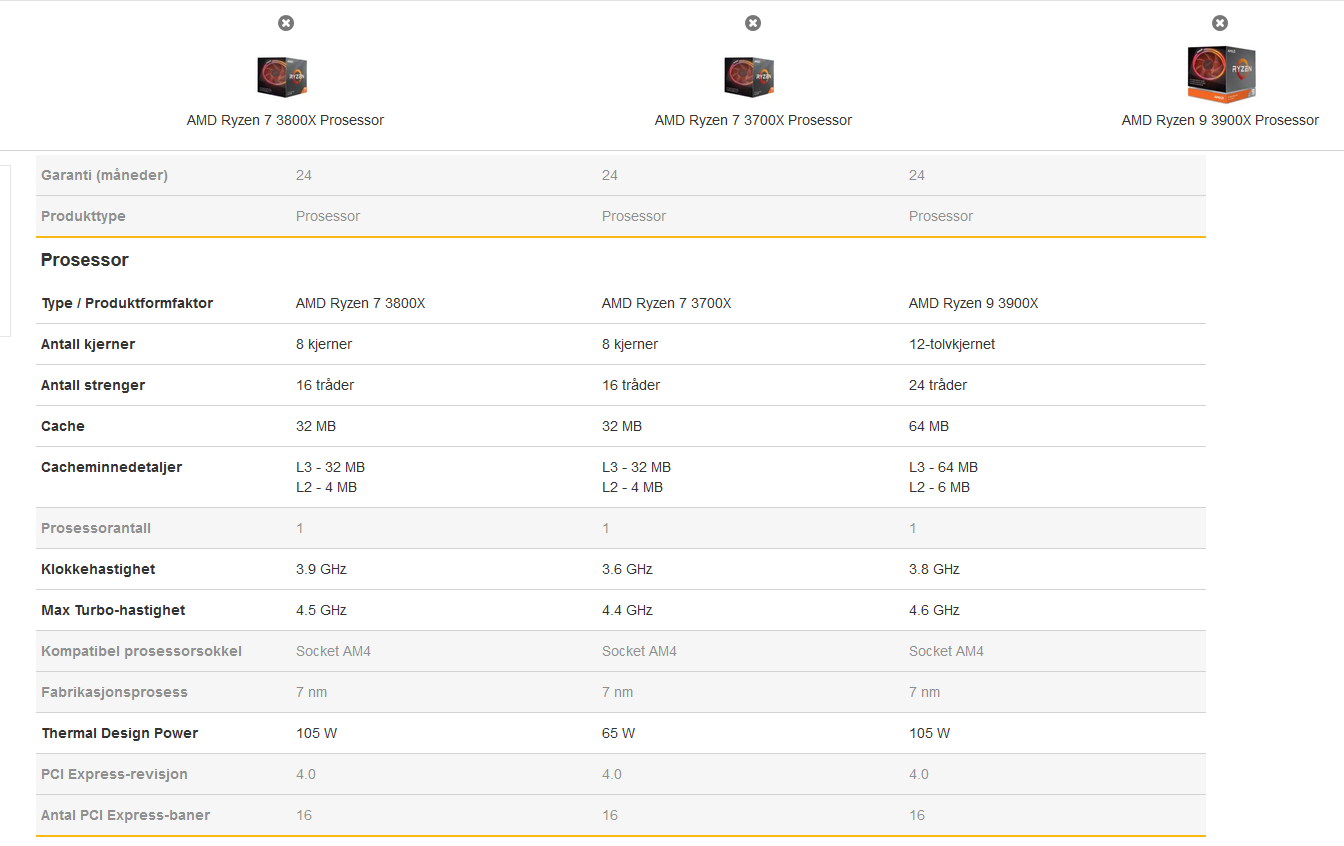Select the Antall kjerner row label
The image size is (1344, 846).
(x=88, y=344)
